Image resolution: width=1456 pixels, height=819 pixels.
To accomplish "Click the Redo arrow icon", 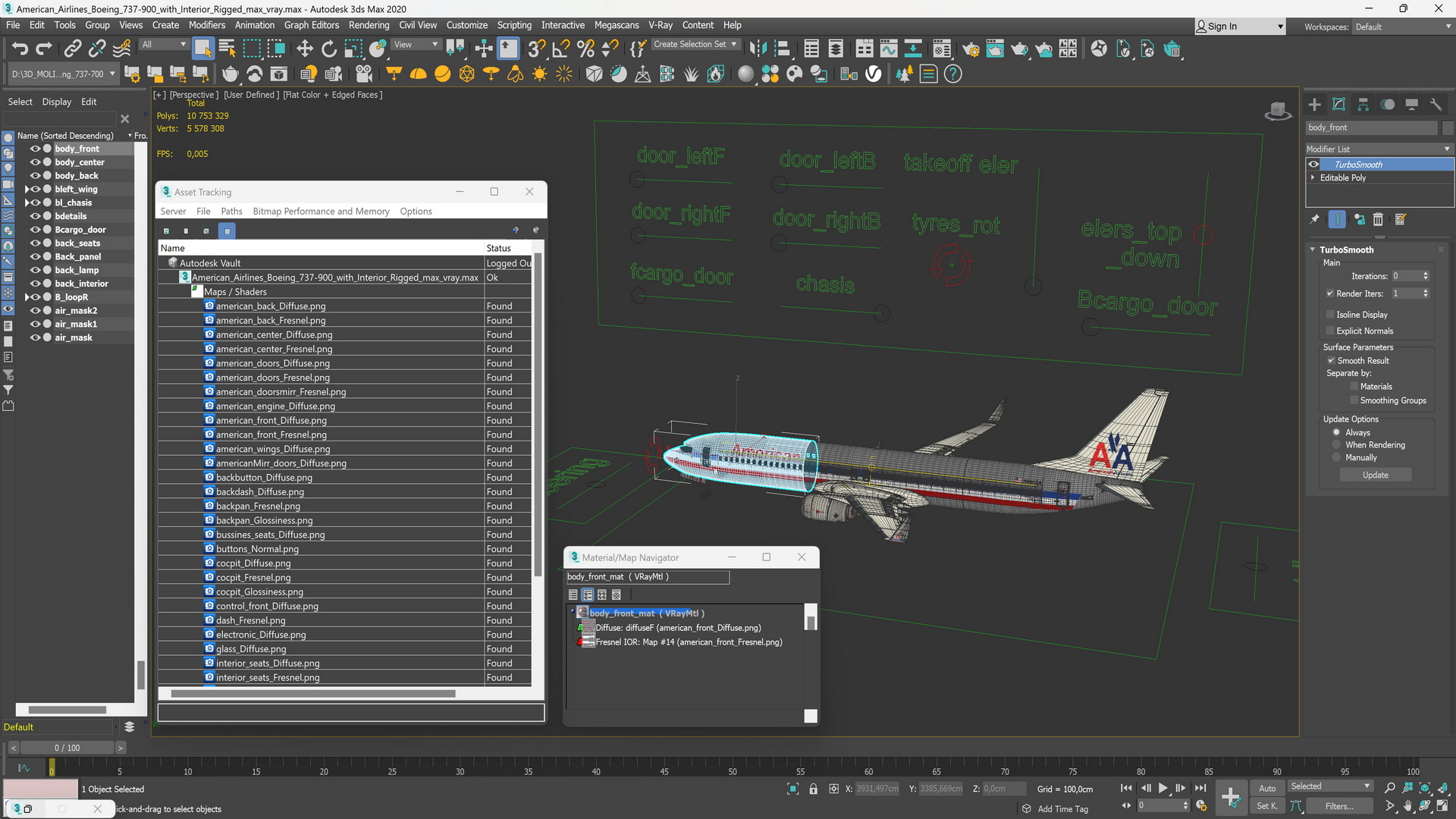I will coord(44,49).
